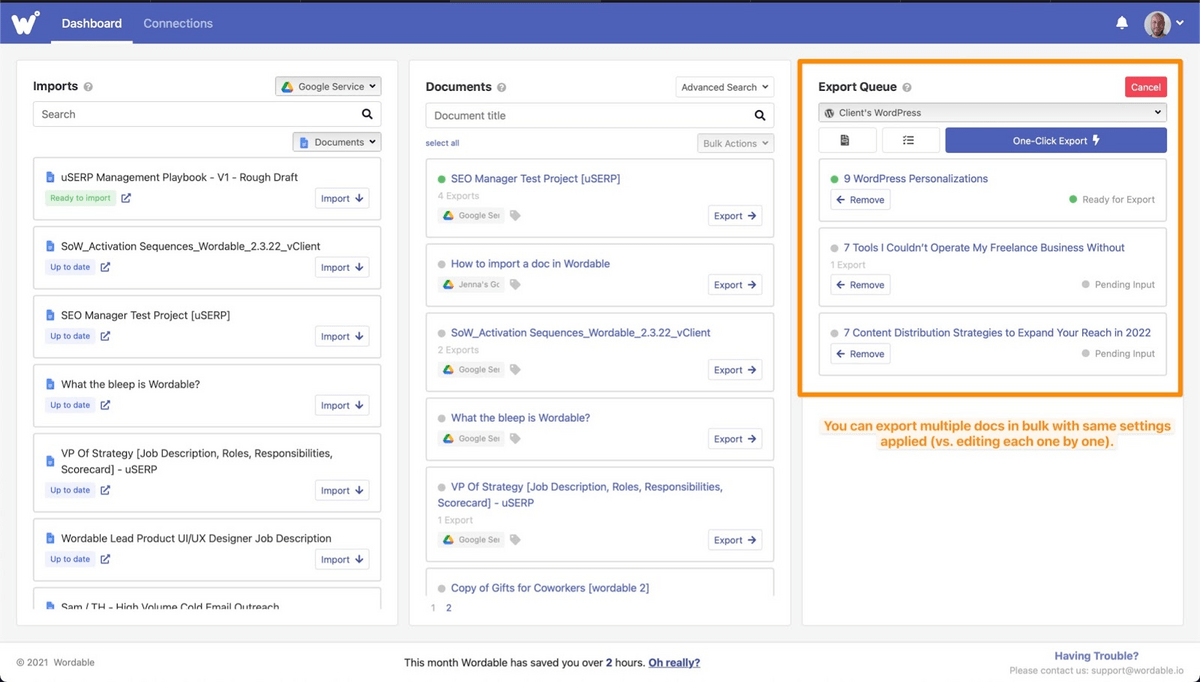Click the Document title search field
The image size is (1200, 682).
[x=588, y=116]
